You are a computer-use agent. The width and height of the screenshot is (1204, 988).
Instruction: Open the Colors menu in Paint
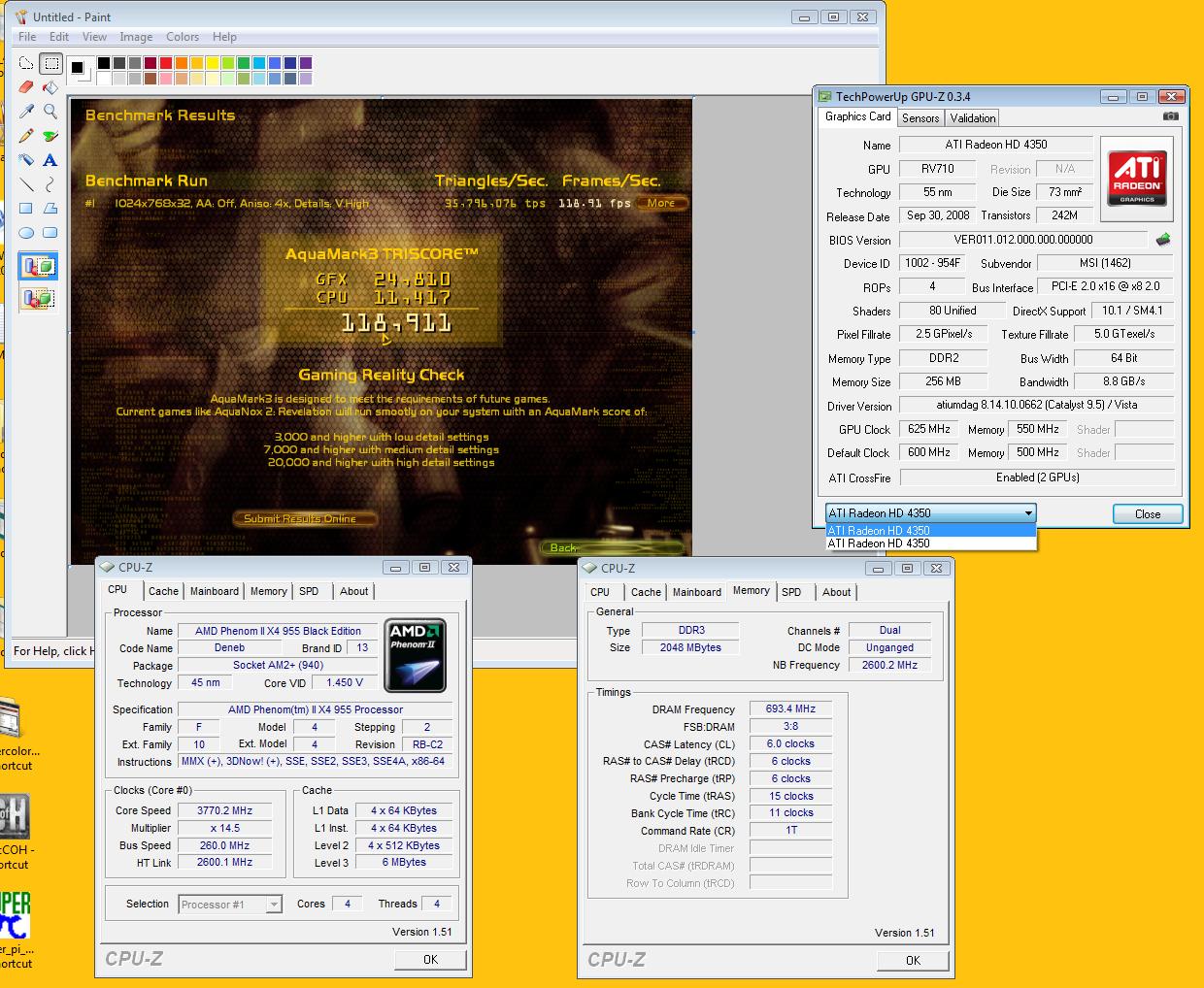(183, 37)
